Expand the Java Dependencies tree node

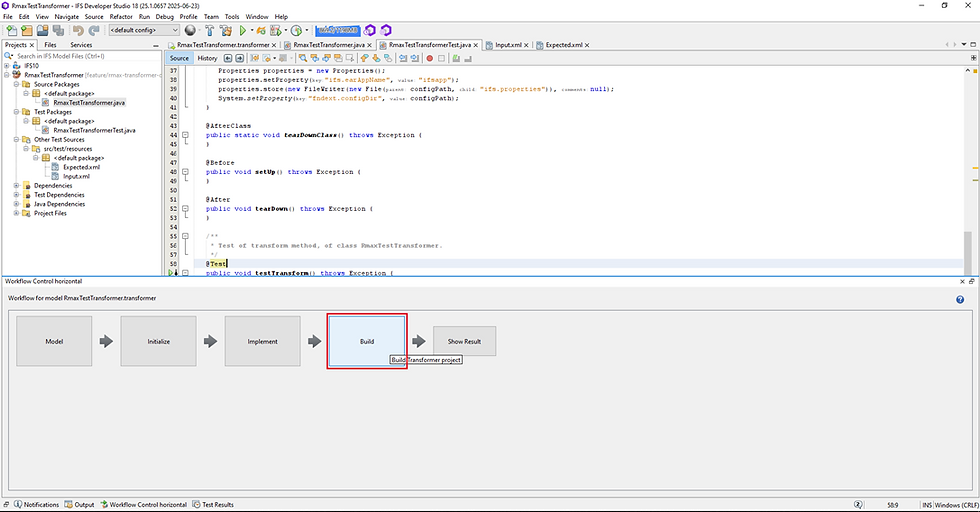(x=16, y=204)
